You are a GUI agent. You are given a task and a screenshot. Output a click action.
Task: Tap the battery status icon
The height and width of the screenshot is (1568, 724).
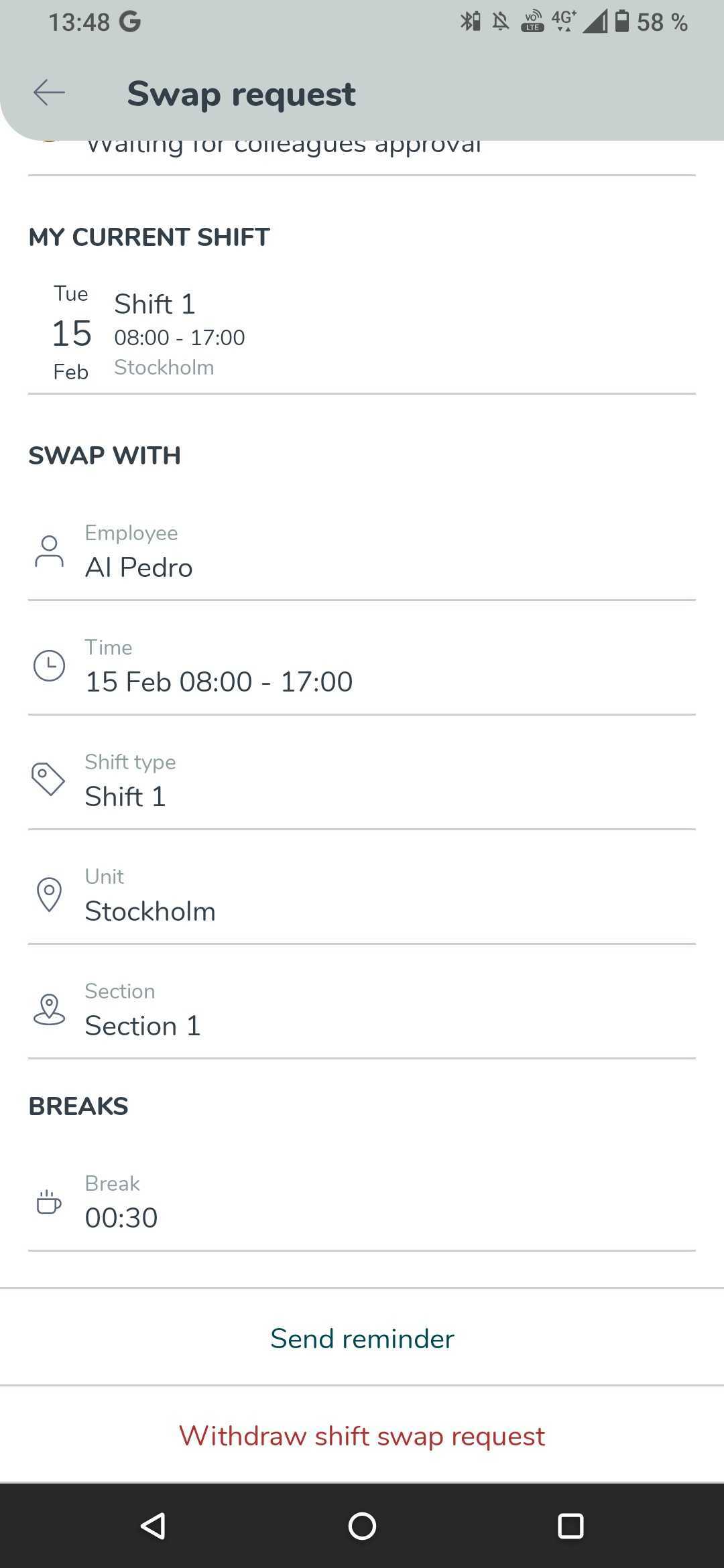(x=622, y=21)
